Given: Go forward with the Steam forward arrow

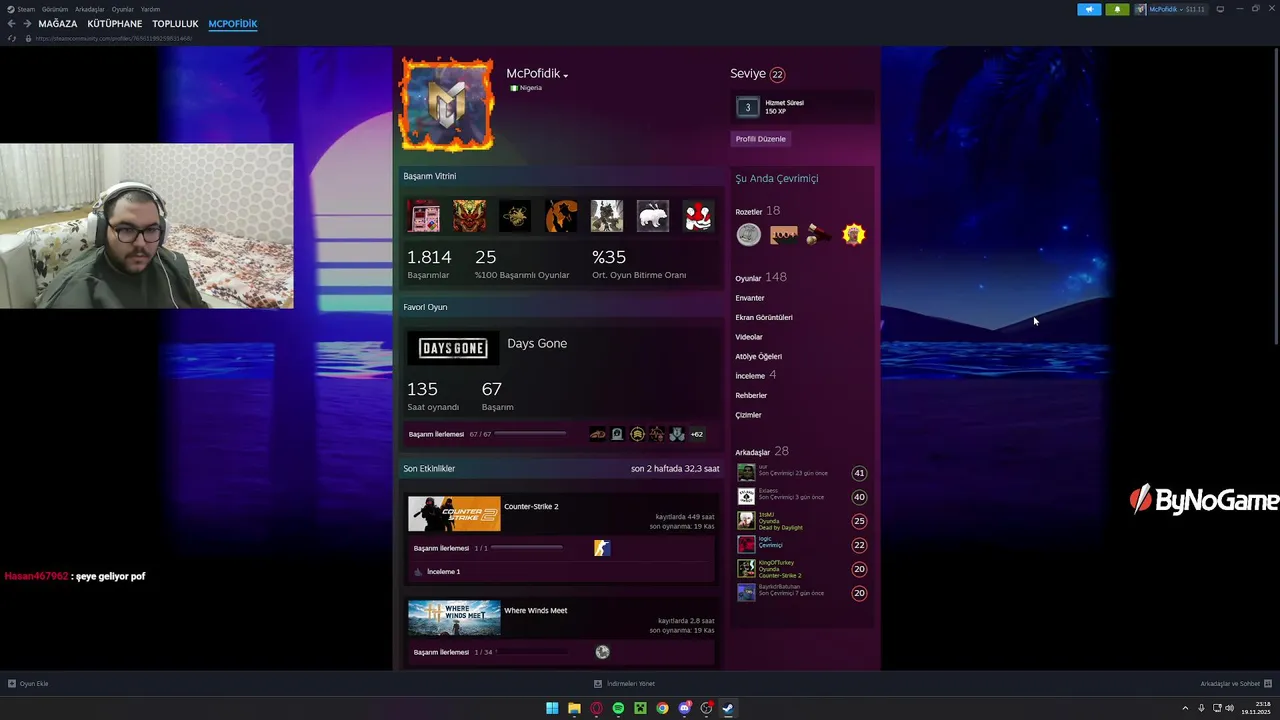Looking at the screenshot, I should click(x=27, y=24).
